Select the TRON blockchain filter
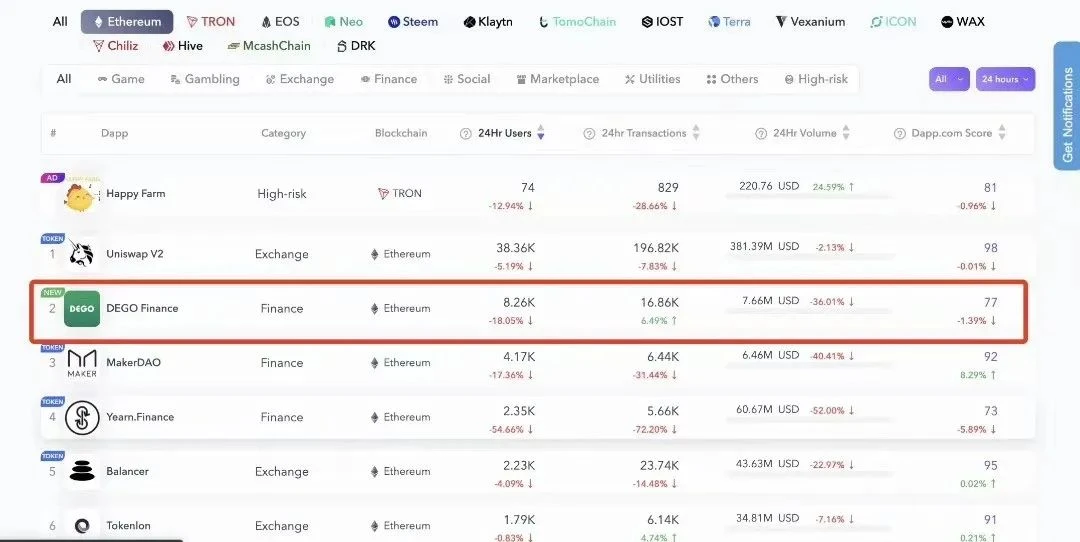Image resolution: width=1080 pixels, height=542 pixels. 210,22
